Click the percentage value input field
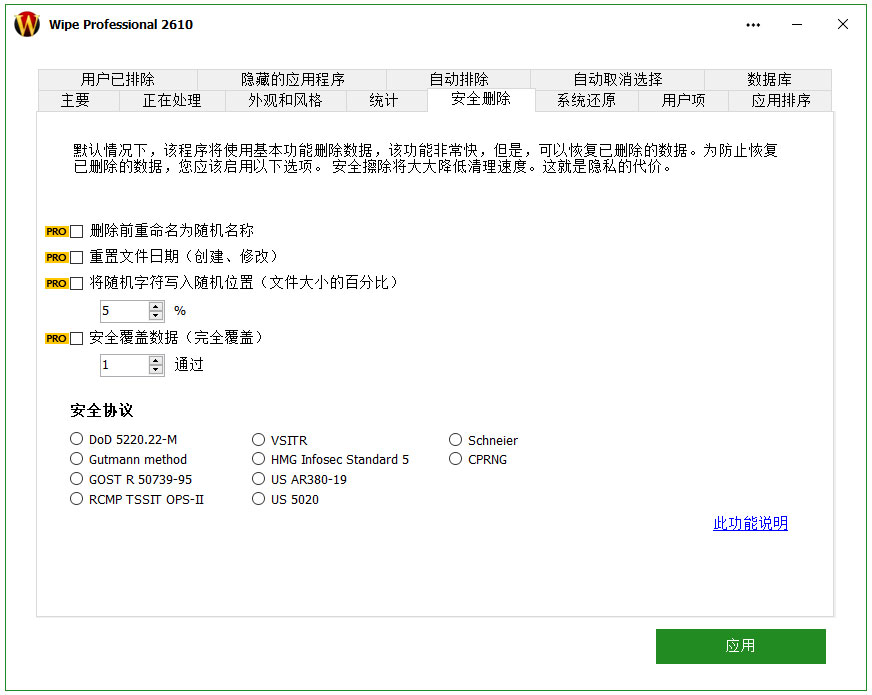 pyautogui.click(x=125, y=311)
